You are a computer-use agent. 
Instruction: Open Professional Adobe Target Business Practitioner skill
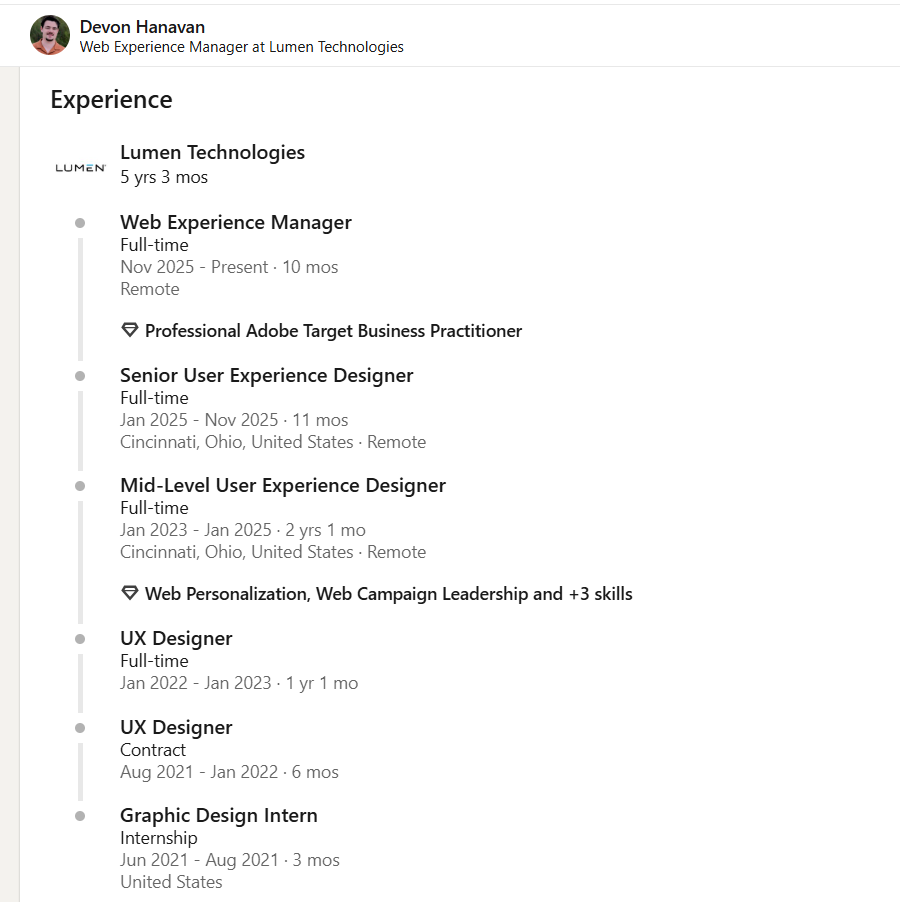point(333,331)
